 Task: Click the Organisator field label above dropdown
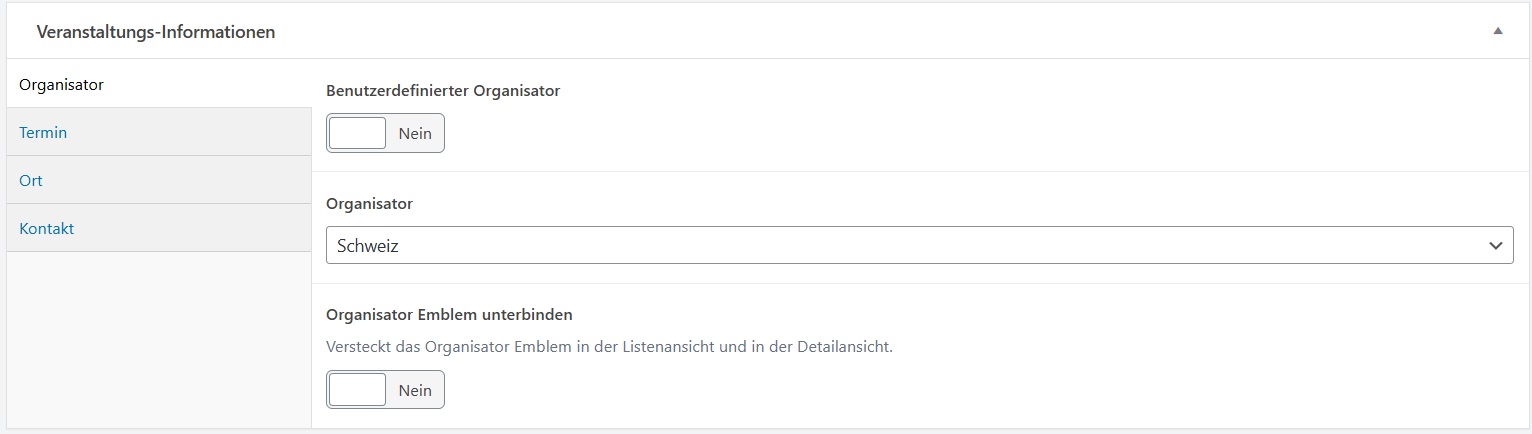click(369, 203)
